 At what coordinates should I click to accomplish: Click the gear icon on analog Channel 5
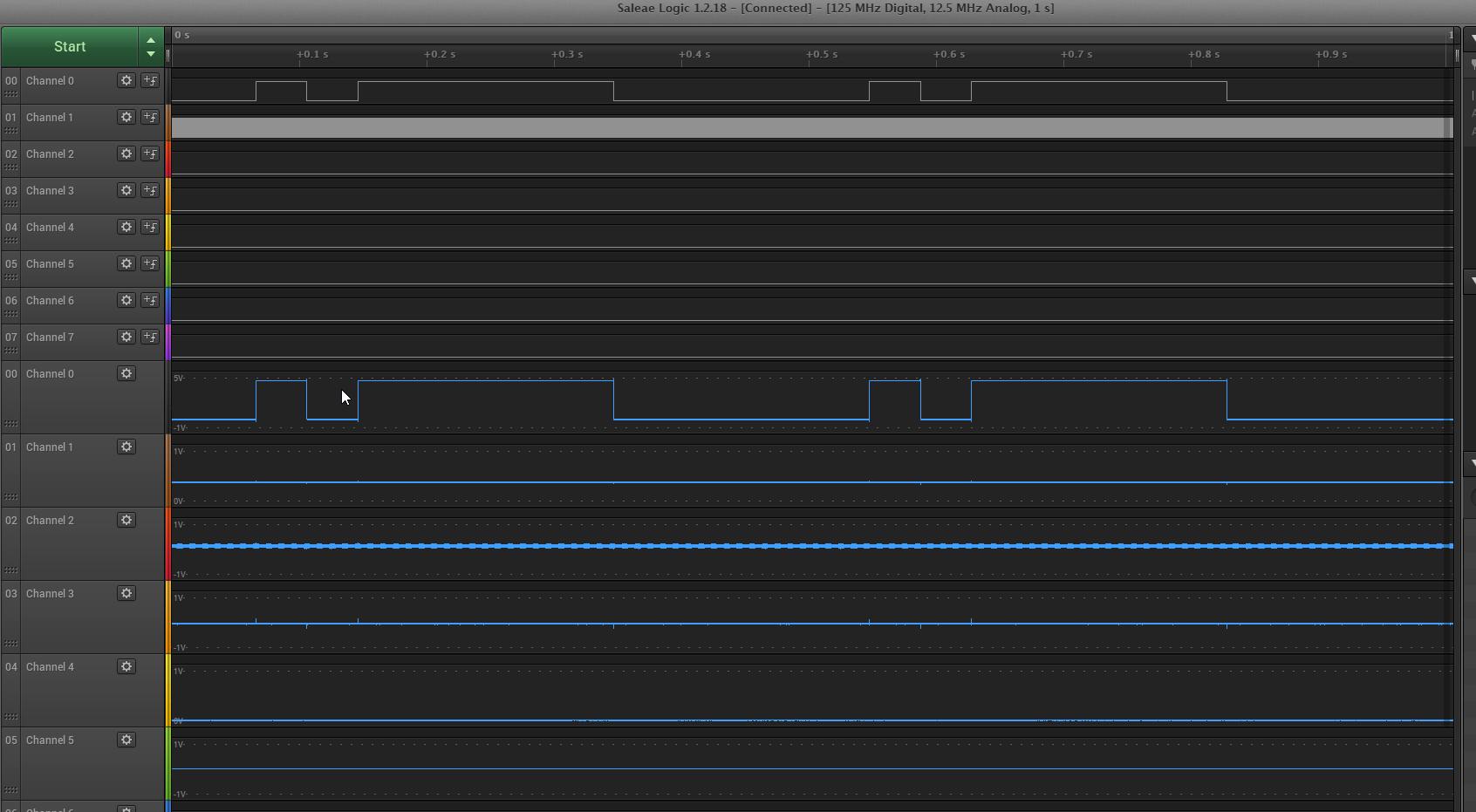(x=126, y=740)
